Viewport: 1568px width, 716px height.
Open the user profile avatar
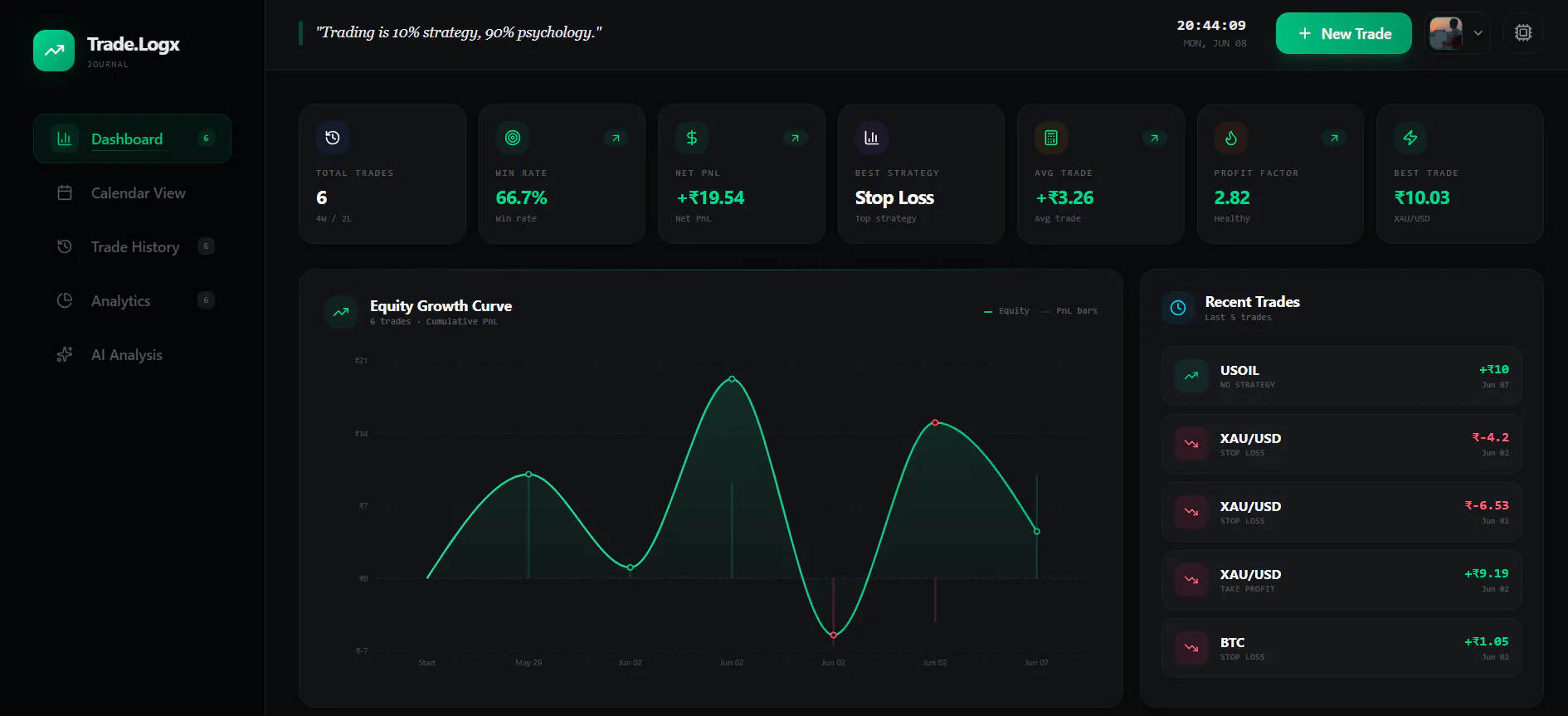click(1446, 33)
